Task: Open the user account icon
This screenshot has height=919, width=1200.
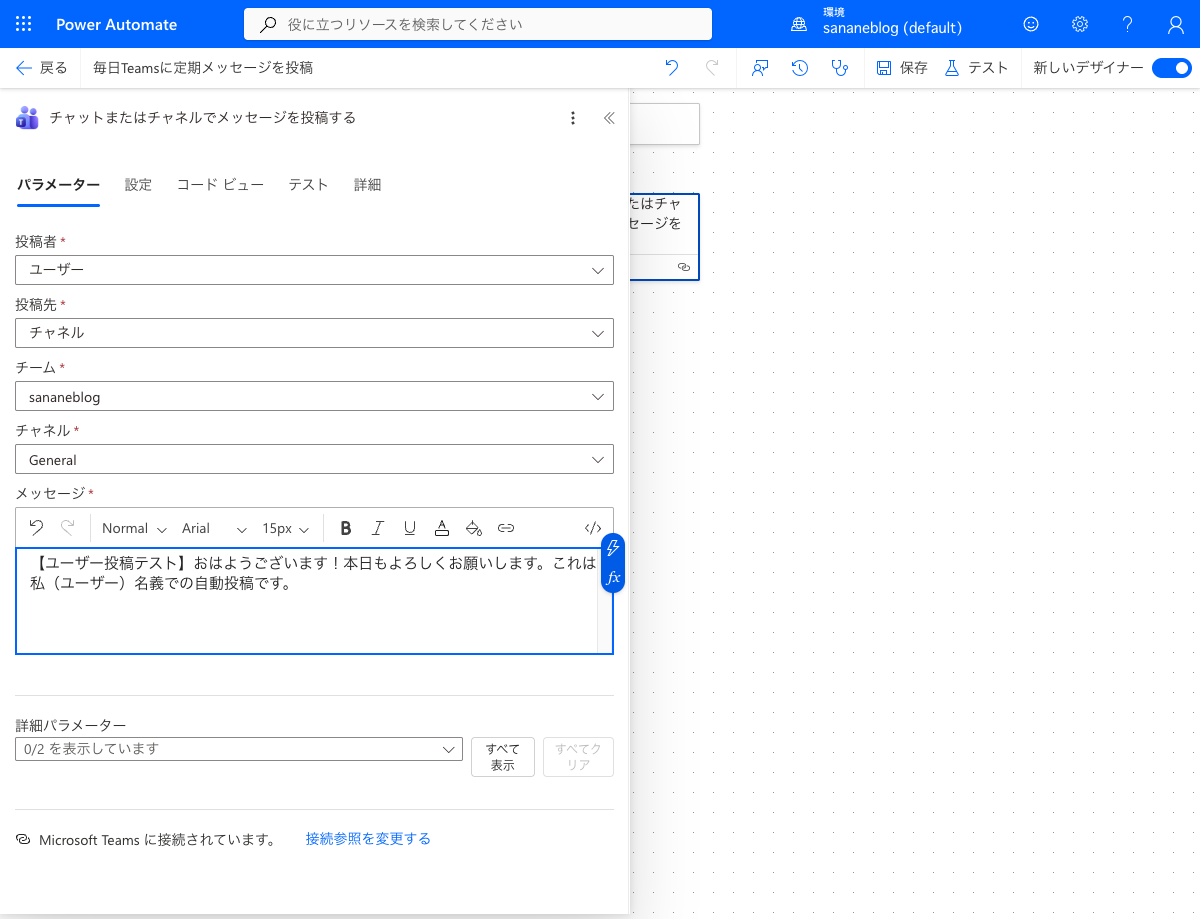Action: [x=1176, y=24]
